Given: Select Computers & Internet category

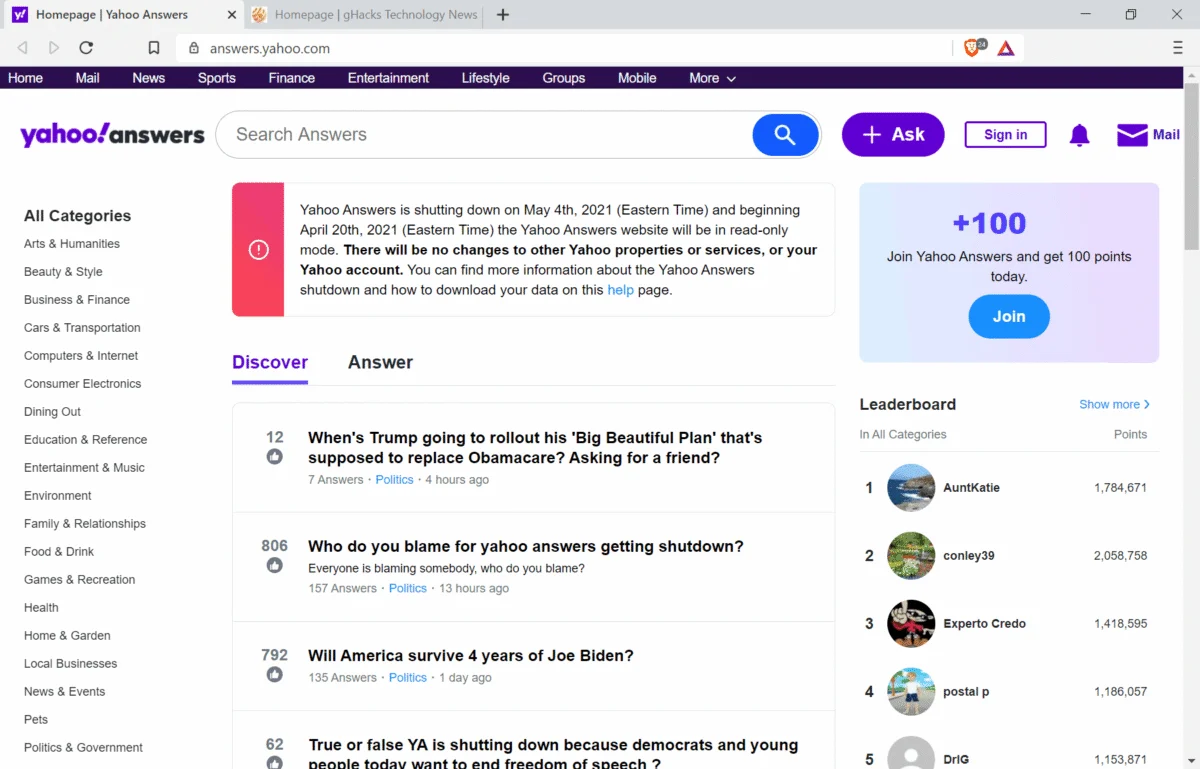Looking at the screenshot, I should tap(81, 356).
